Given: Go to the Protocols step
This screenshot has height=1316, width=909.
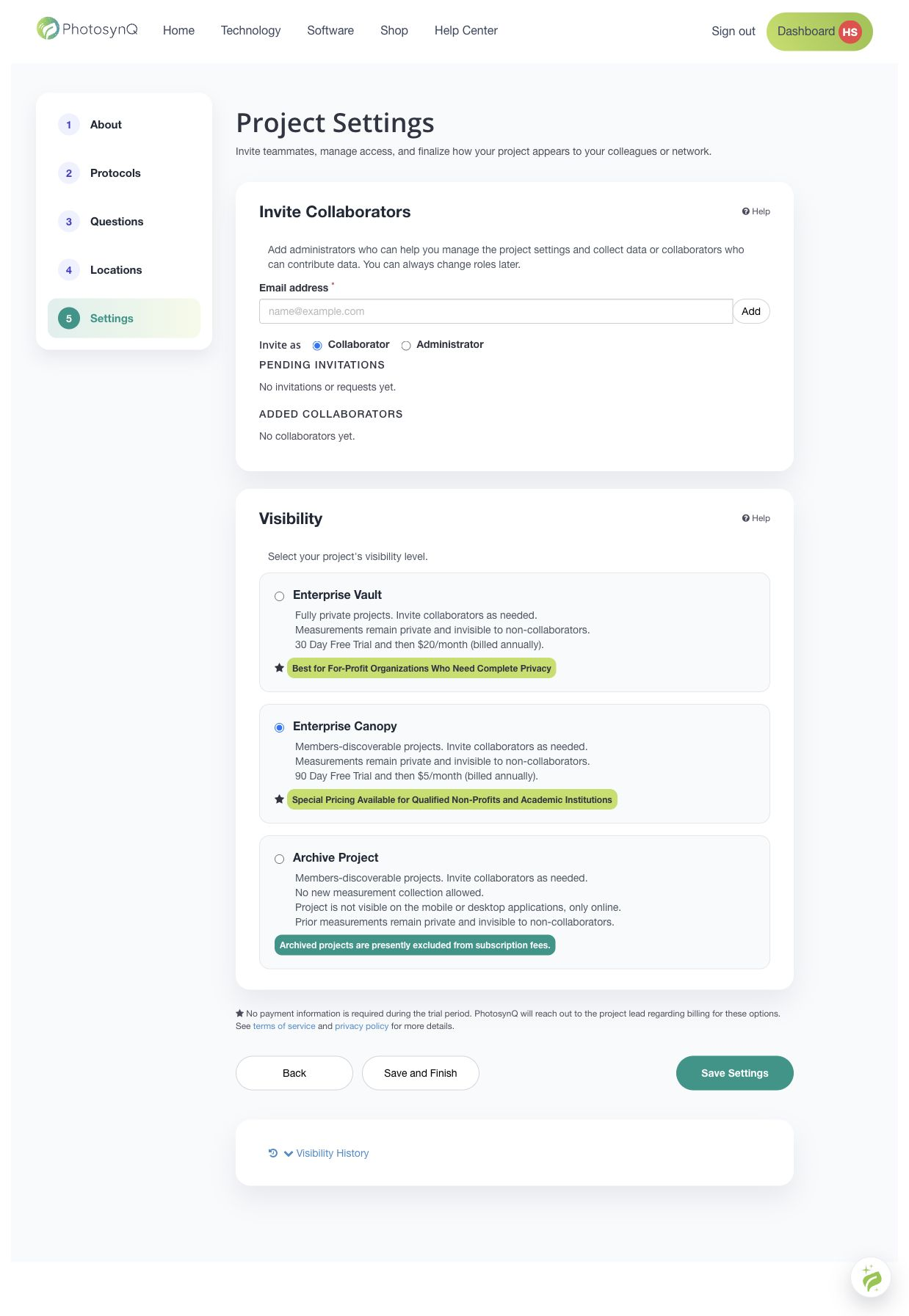Looking at the screenshot, I should (x=115, y=173).
